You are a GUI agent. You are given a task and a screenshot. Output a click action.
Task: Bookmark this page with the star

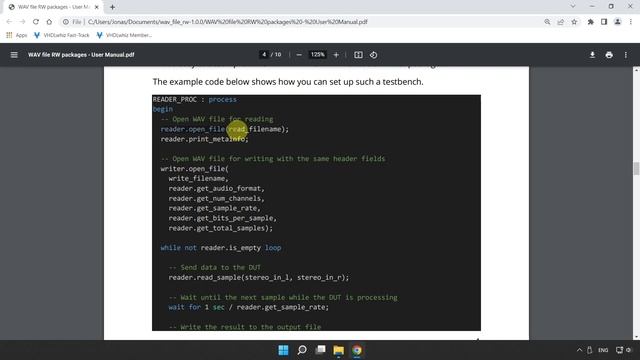tap(574, 22)
